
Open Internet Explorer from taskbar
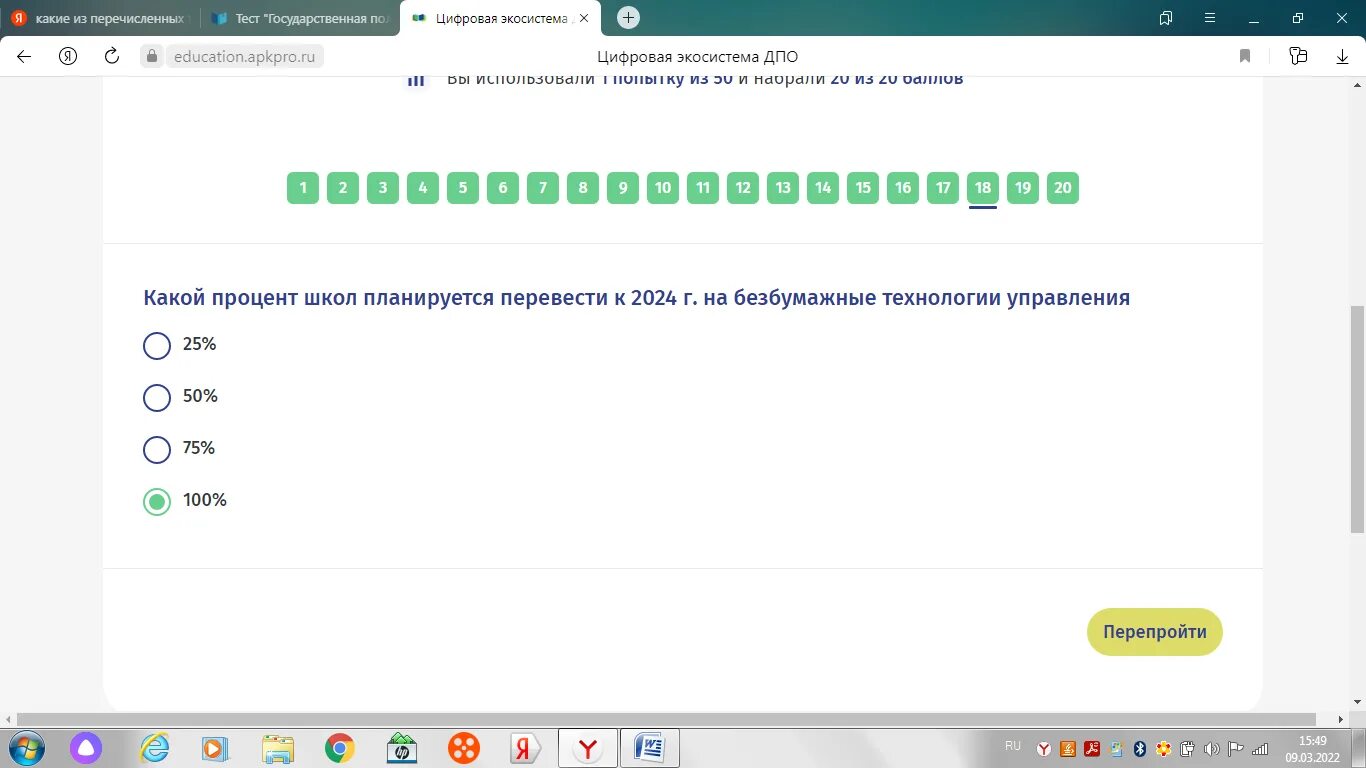[x=155, y=748]
